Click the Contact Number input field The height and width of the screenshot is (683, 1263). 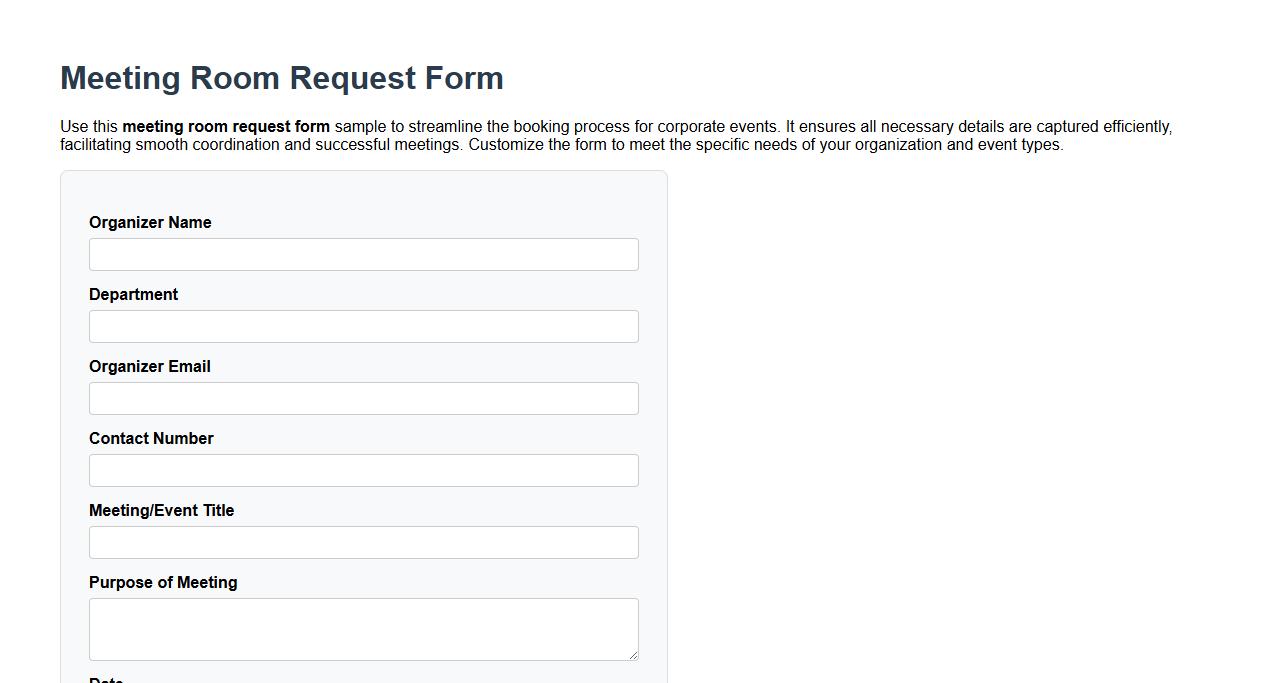coord(363,470)
